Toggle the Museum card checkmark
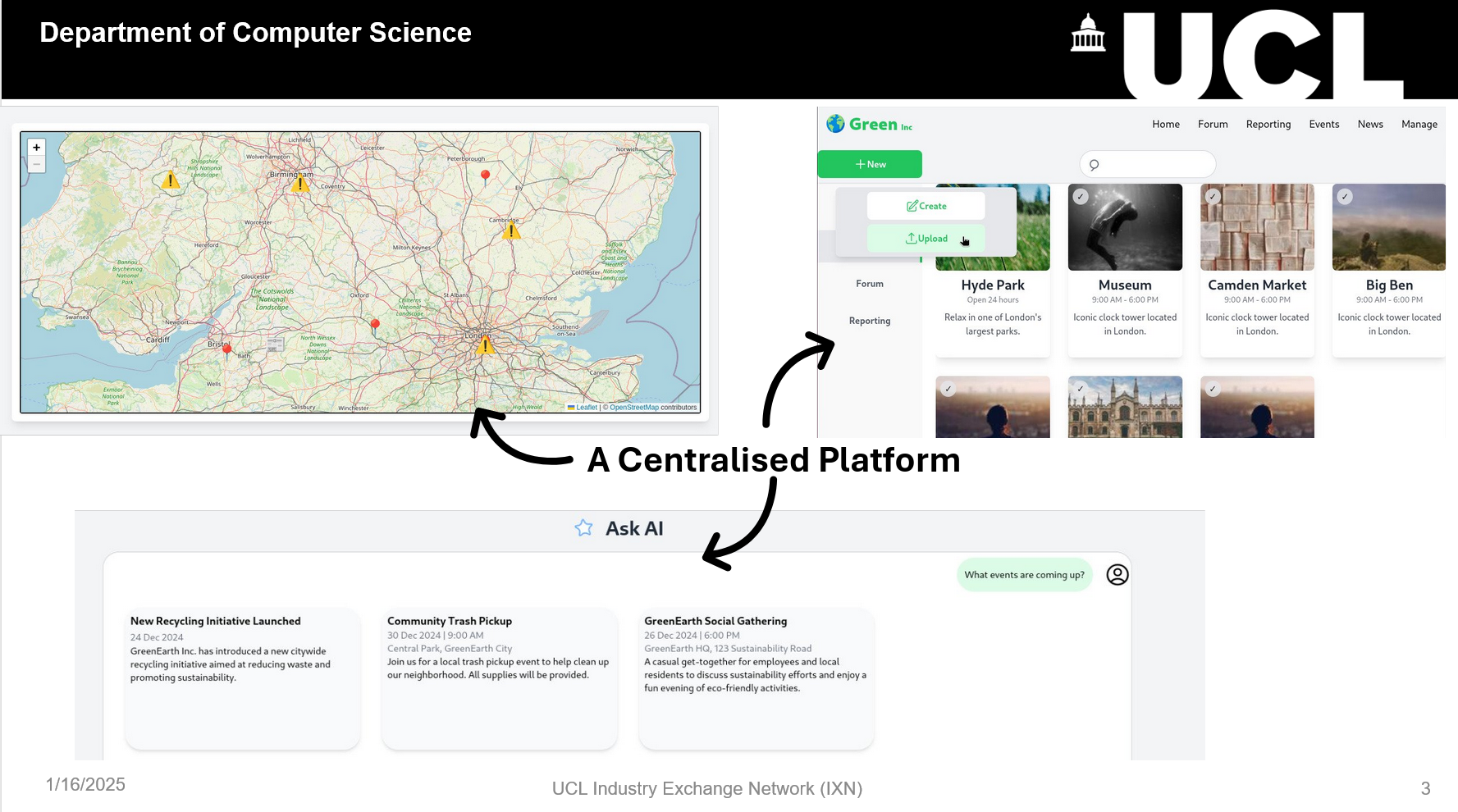Image resolution: width=1458 pixels, height=812 pixels. point(1081,197)
